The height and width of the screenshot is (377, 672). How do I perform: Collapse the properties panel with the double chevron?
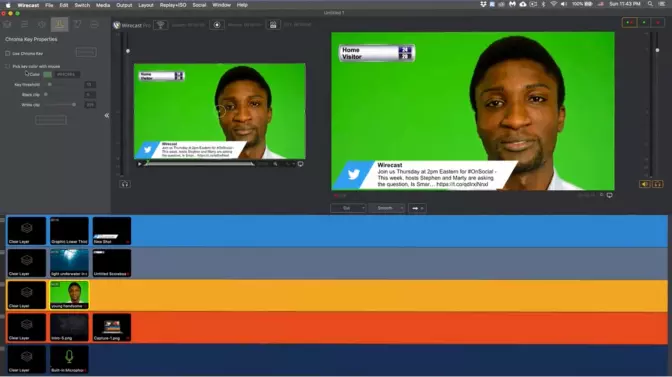pyautogui.click(x=107, y=115)
